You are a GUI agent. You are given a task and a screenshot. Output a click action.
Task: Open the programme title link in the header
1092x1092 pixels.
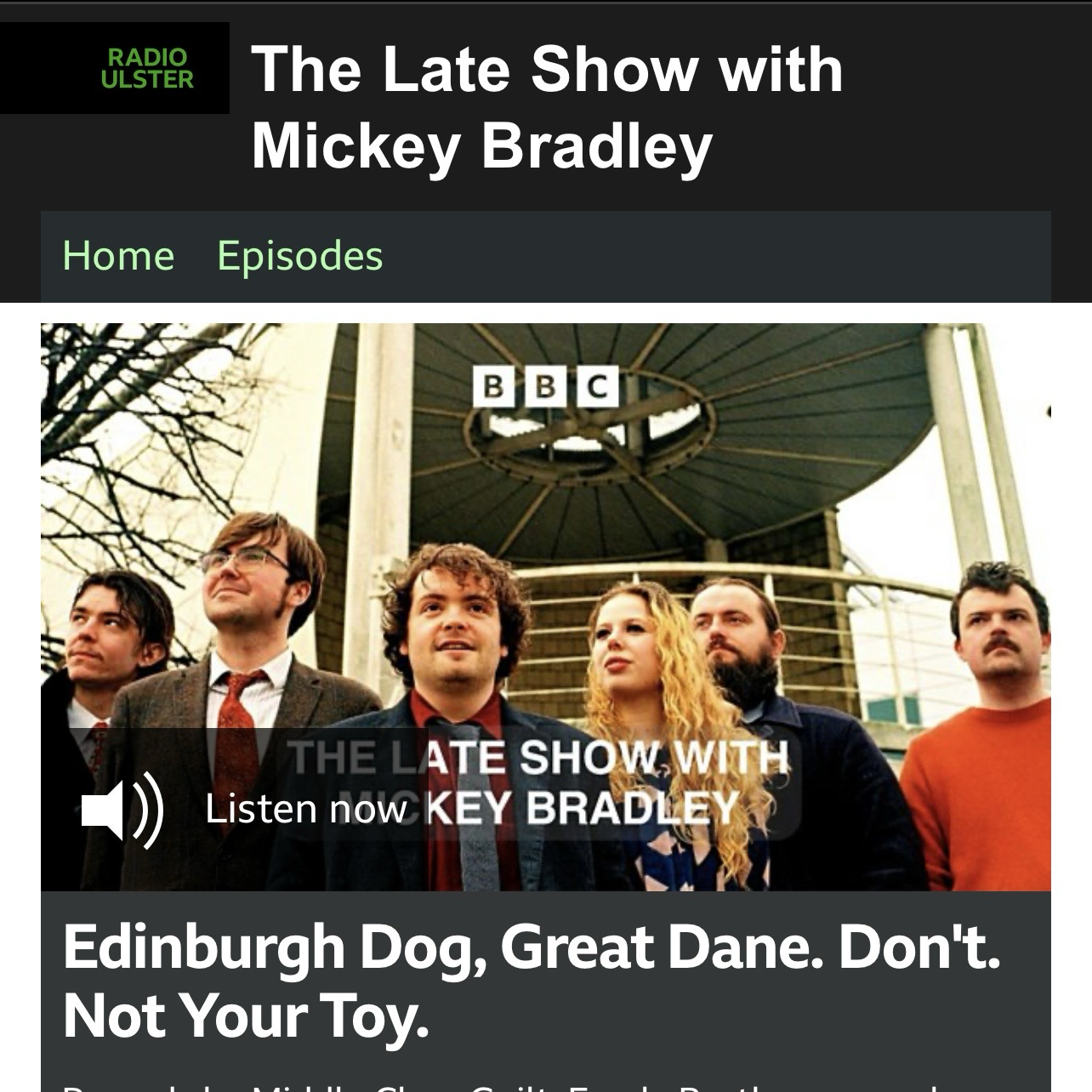tap(547, 106)
